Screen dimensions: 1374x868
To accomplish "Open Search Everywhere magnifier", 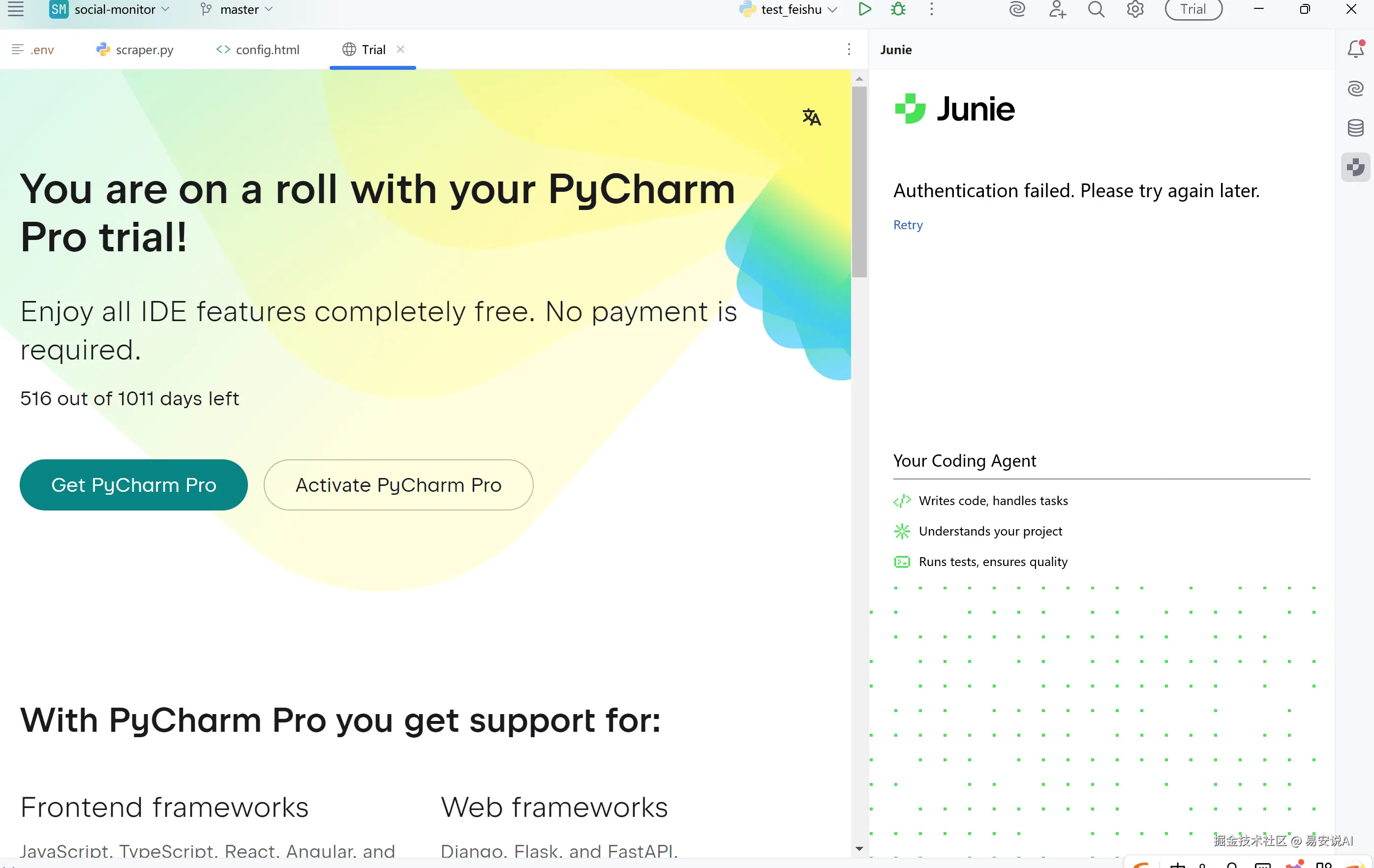I will point(1096,9).
